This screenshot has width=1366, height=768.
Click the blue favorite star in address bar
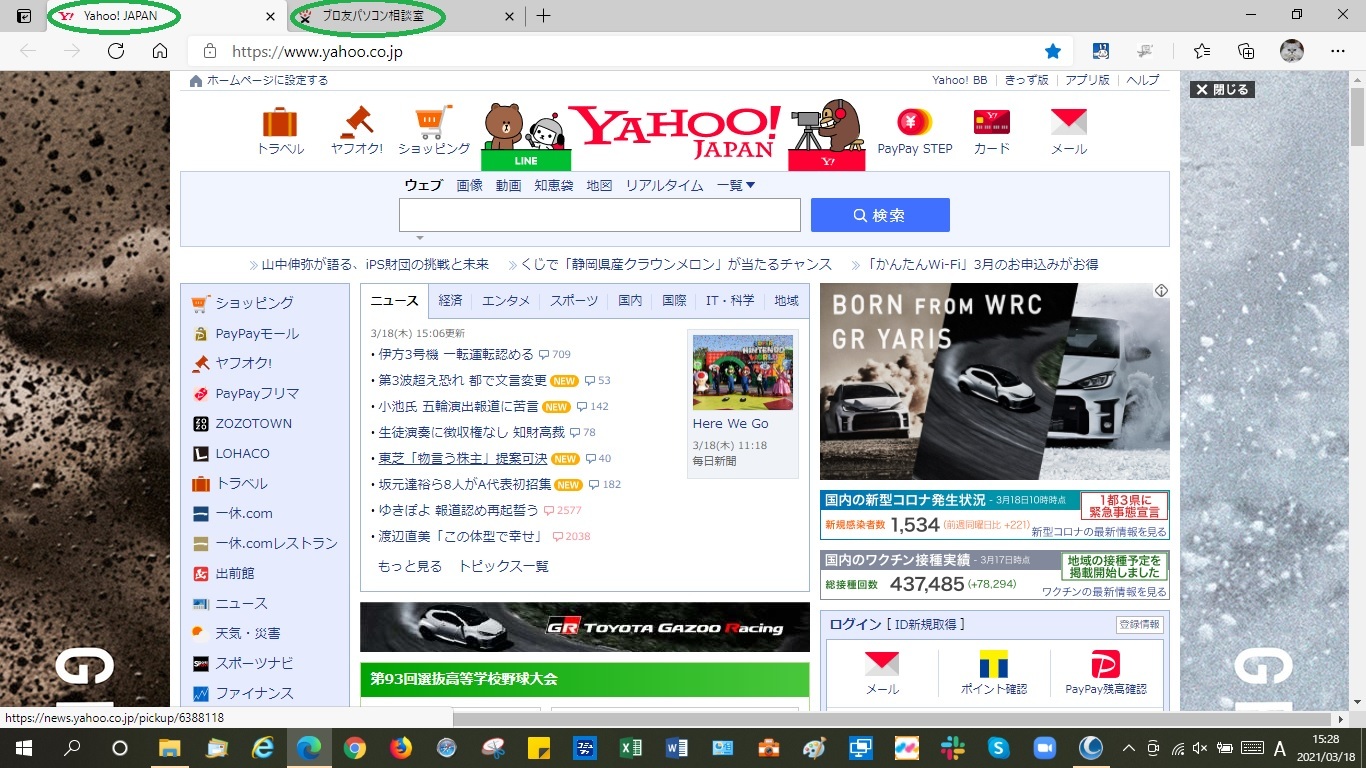[x=1053, y=51]
